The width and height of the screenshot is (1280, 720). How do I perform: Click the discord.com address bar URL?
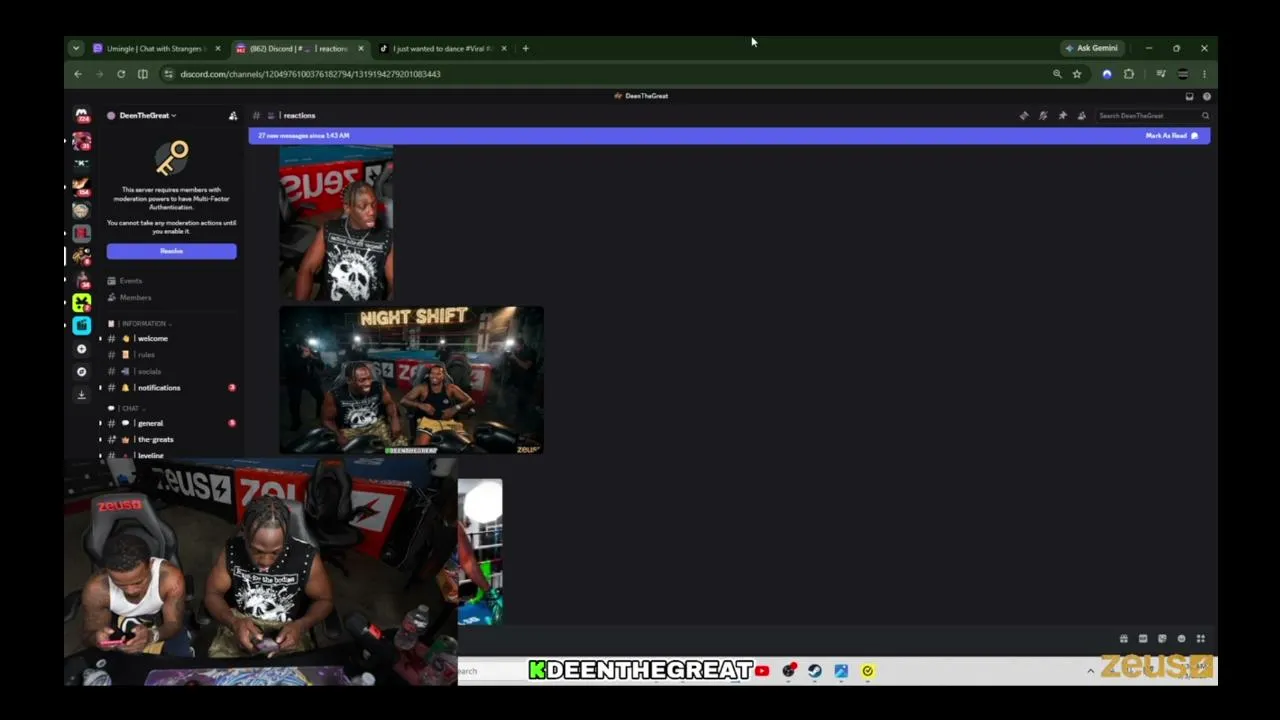(310, 74)
